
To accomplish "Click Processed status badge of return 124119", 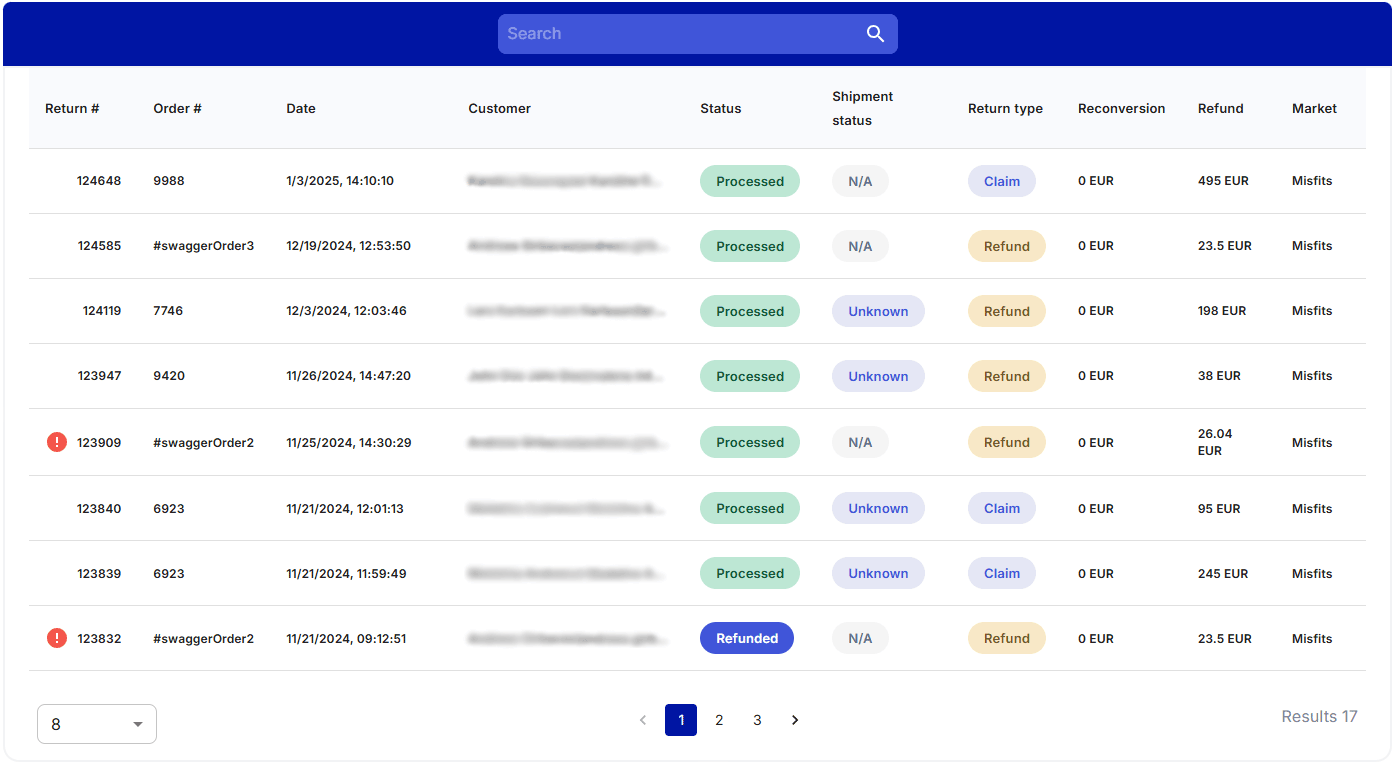I will [749, 311].
